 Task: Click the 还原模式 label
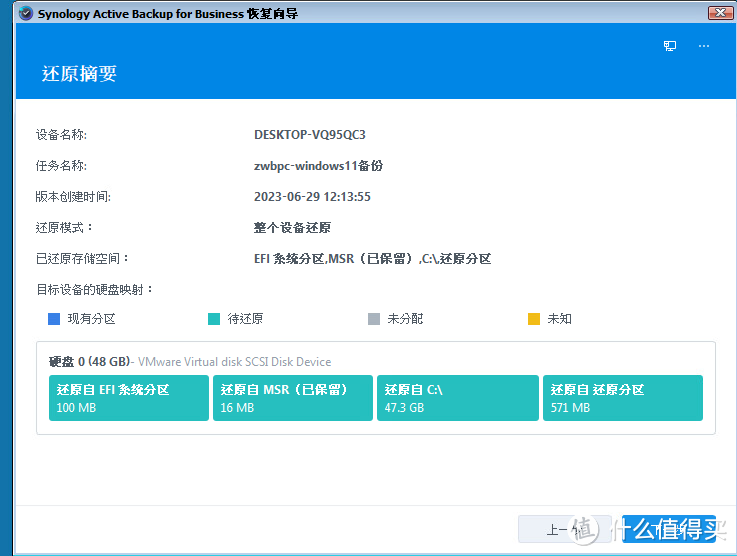[x=64, y=227]
